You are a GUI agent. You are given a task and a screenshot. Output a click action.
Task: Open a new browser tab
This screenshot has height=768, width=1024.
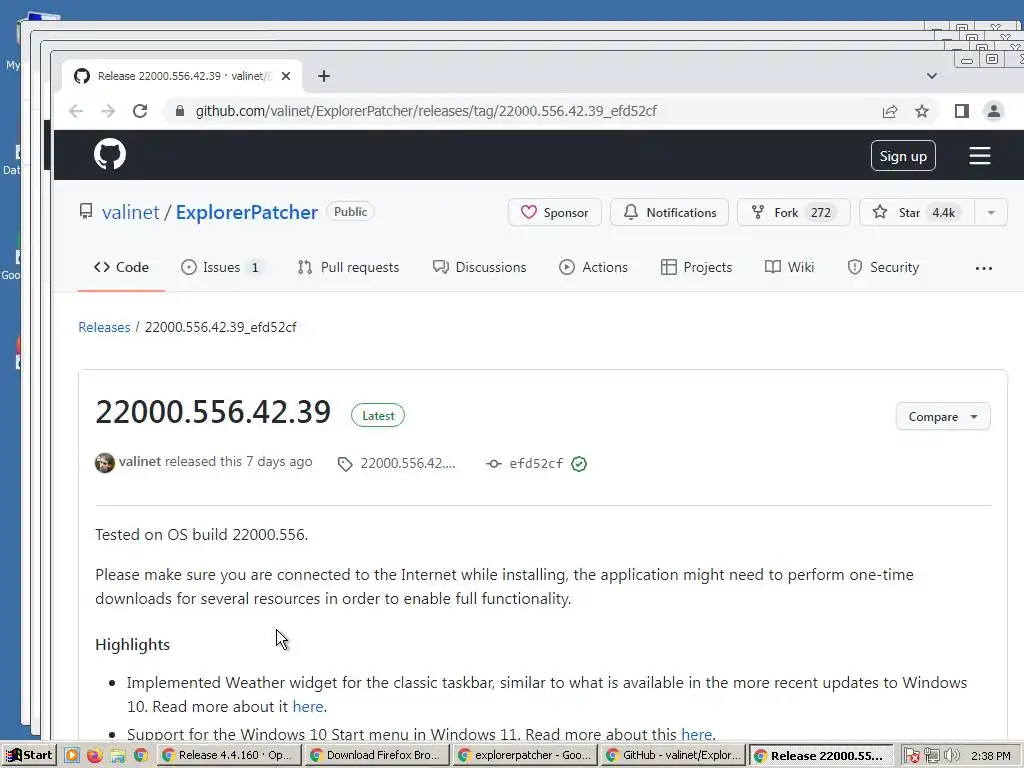324,76
